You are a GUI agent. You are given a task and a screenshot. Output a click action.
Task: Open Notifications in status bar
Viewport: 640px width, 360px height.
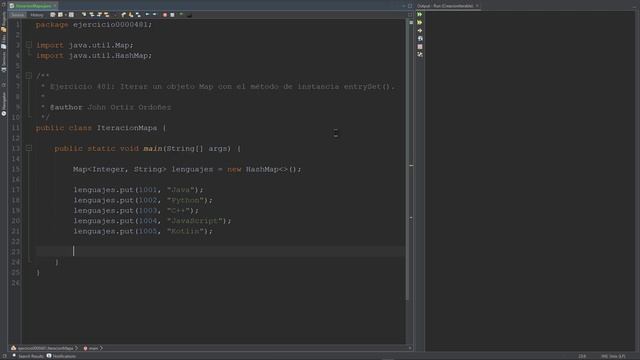(61, 356)
